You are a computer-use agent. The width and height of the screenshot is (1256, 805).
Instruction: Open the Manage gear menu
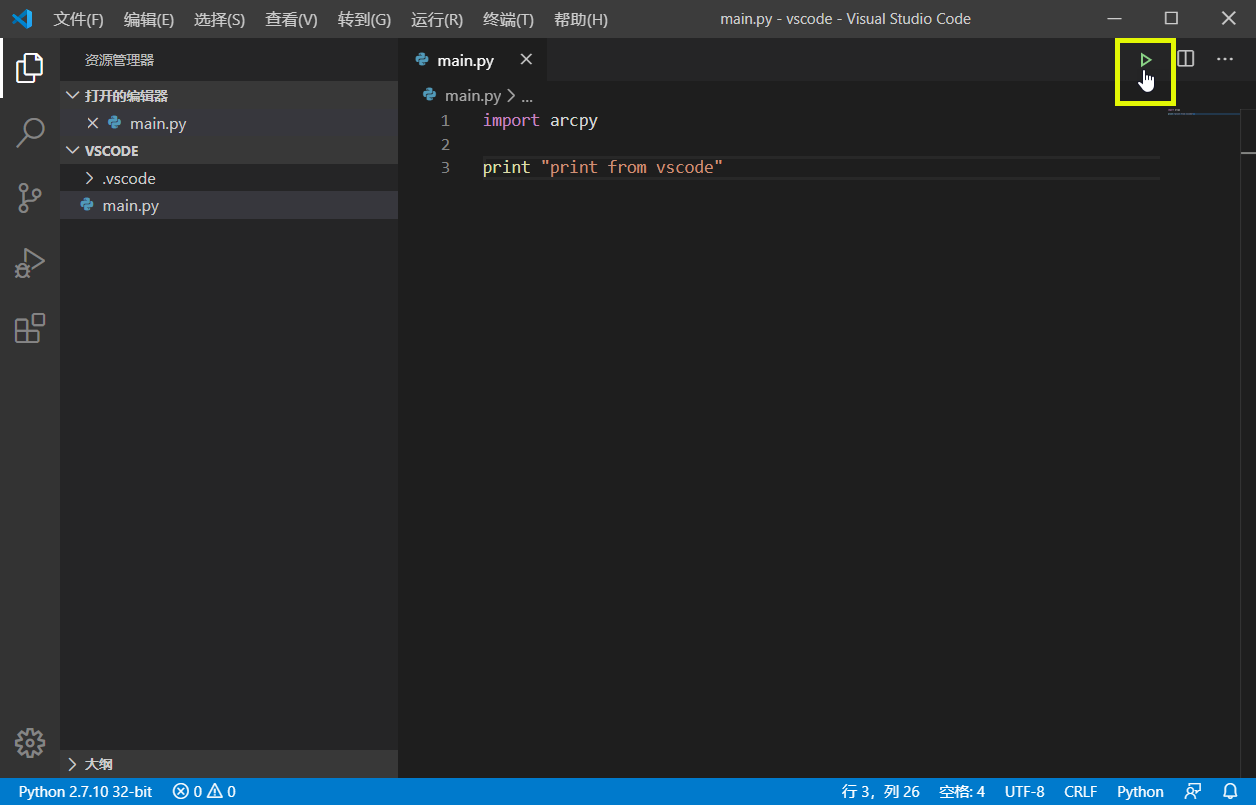(30, 742)
